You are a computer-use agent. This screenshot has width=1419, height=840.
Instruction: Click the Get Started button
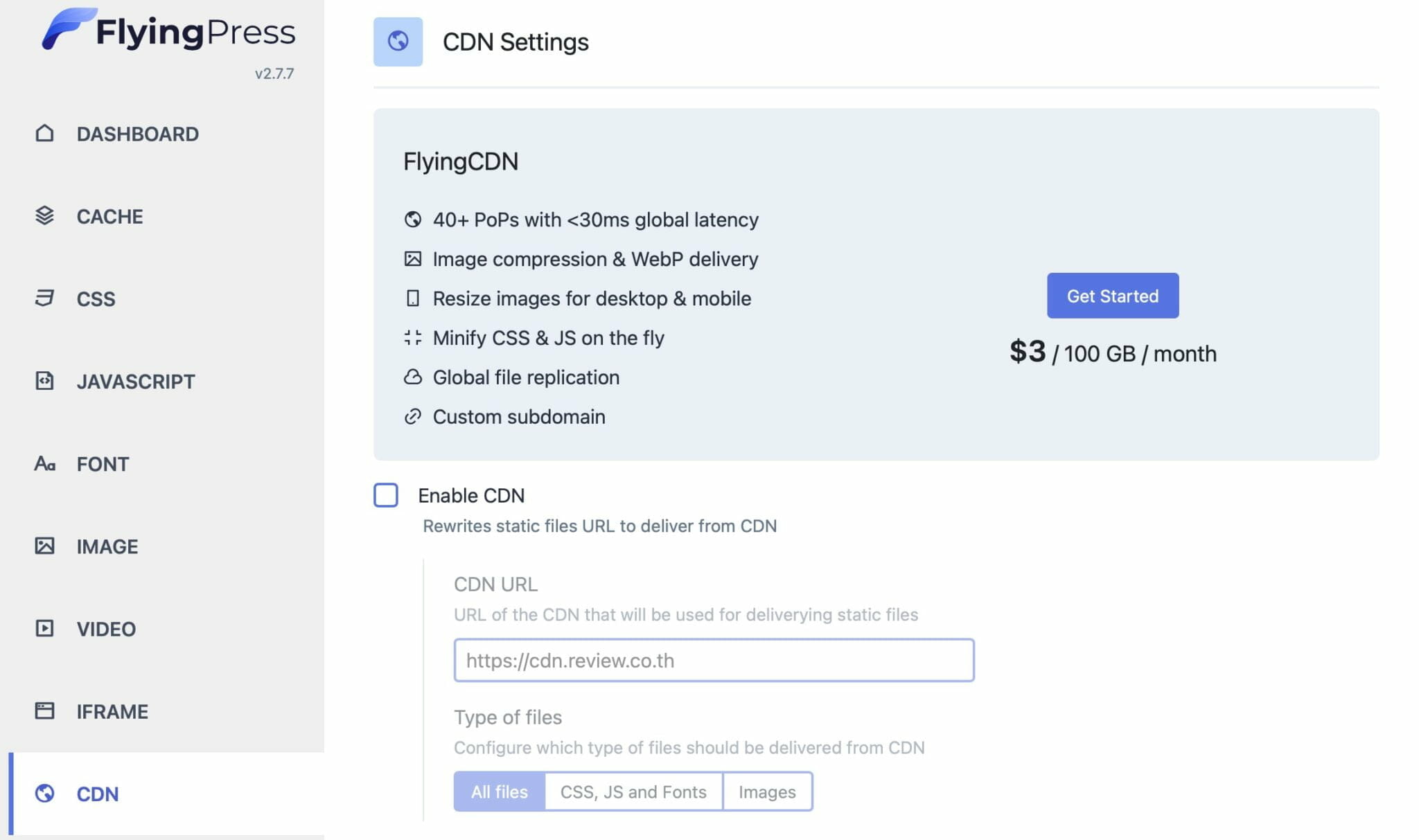[x=1113, y=296]
